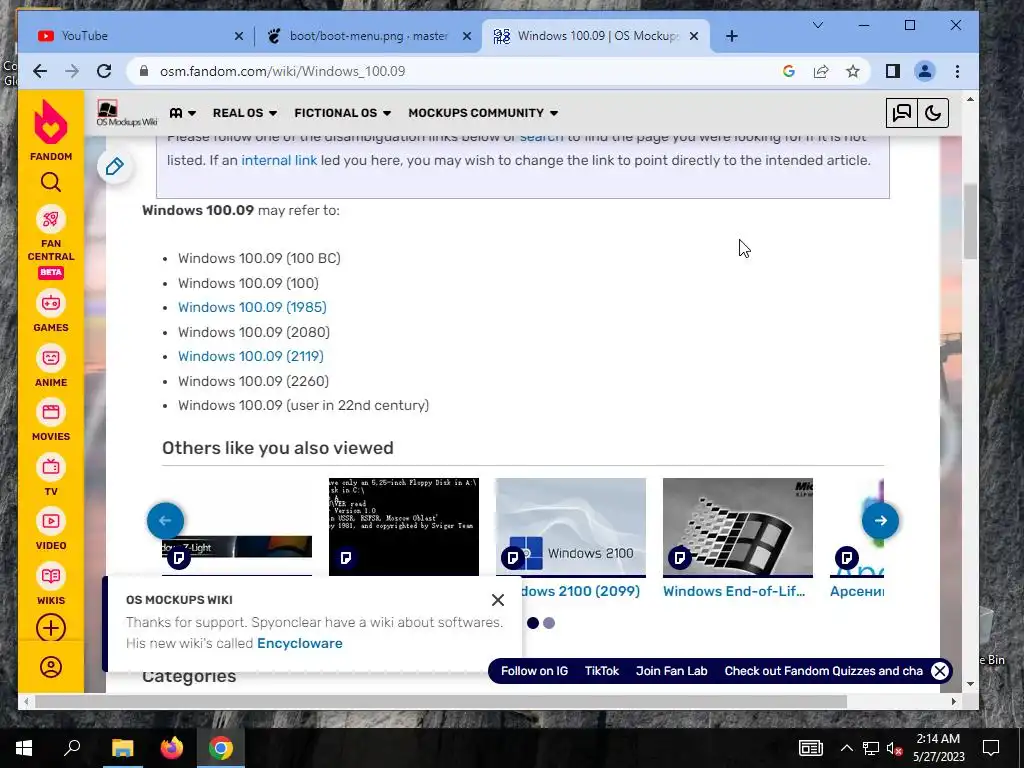The height and width of the screenshot is (768, 1024).
Task: Open Anime icon in sidebar
Action: pos(51,358)
